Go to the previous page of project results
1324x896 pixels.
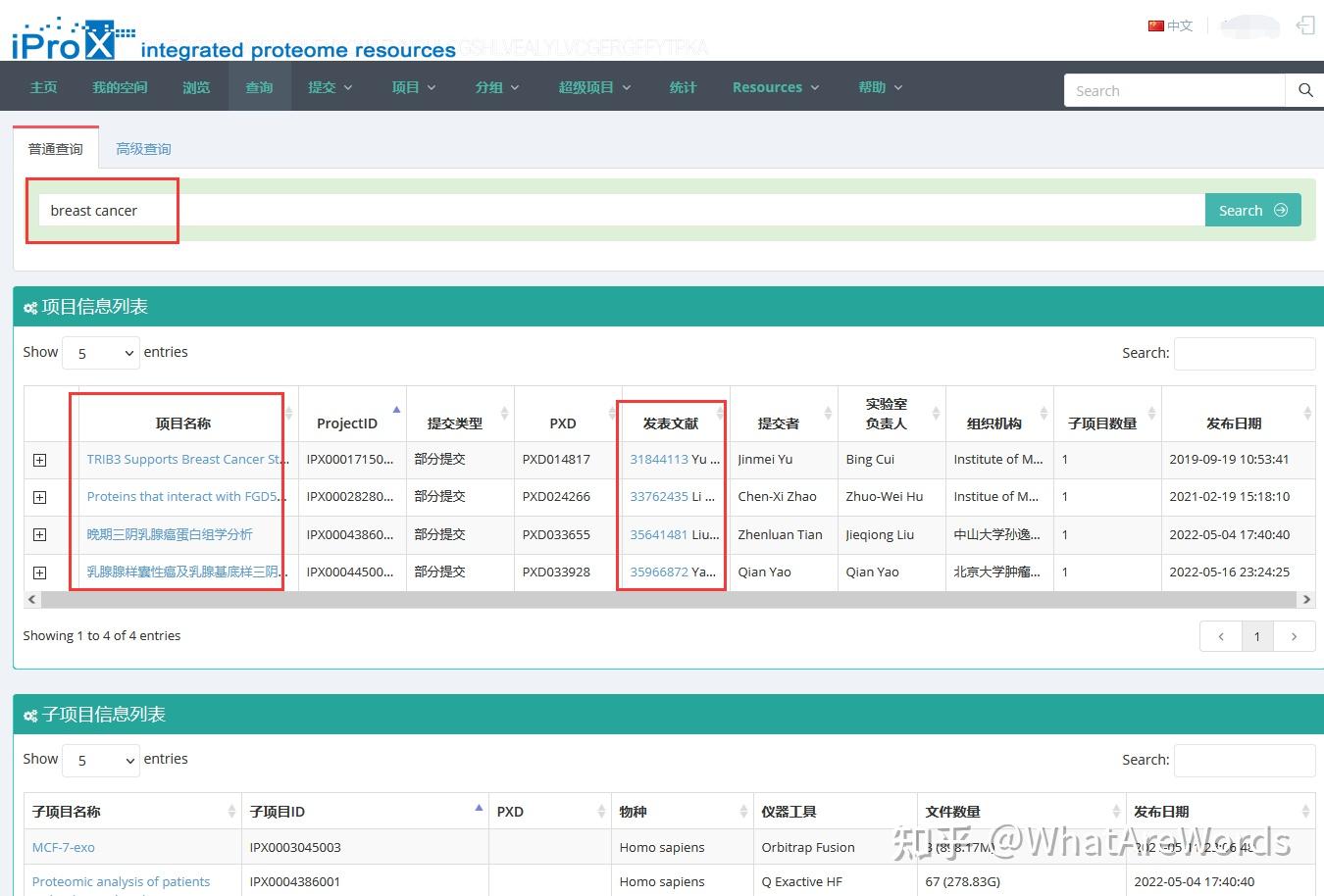point(1221,636)
